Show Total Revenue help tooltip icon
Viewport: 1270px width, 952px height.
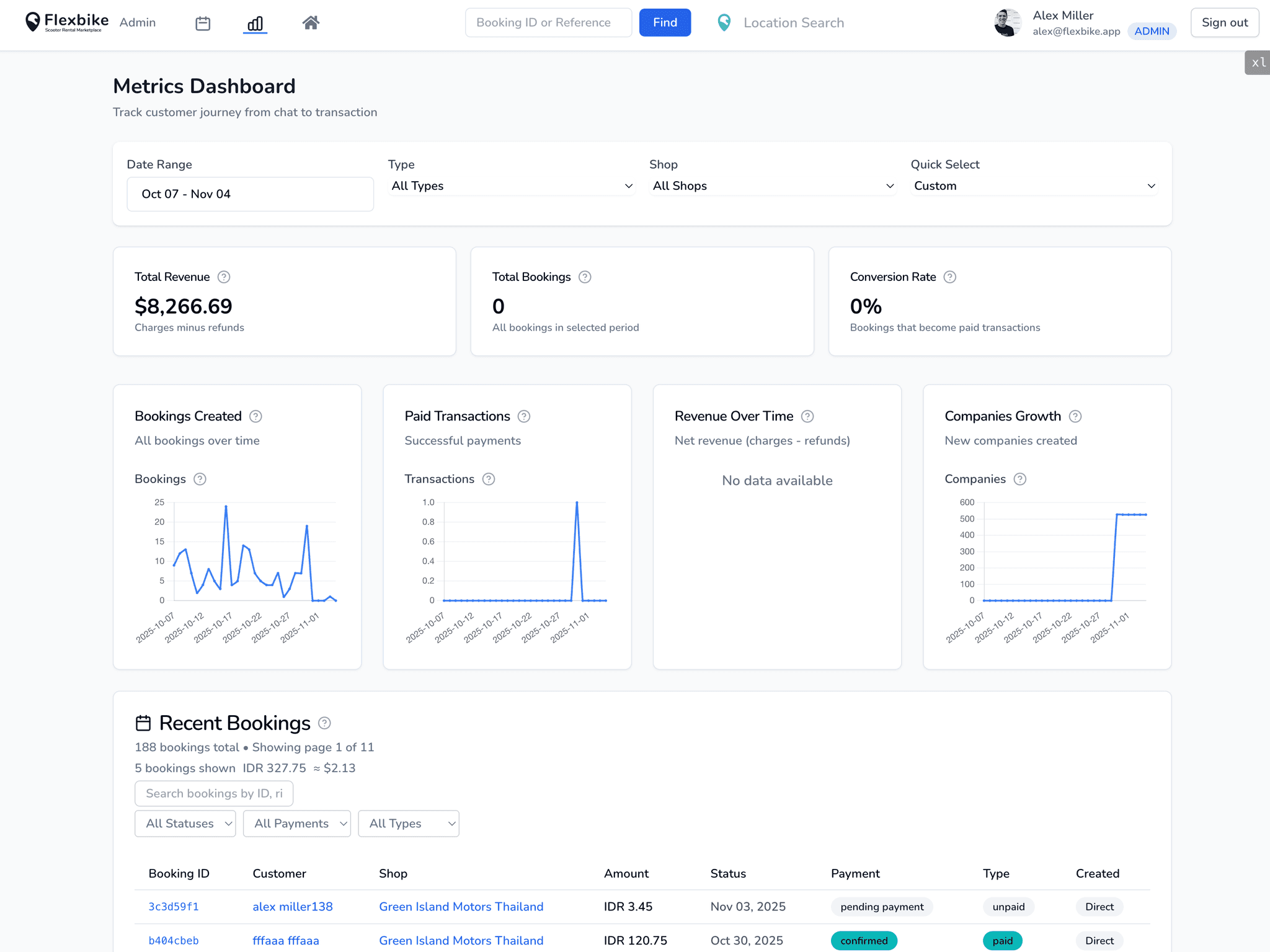pyautogui.click(x=224, y=277)
